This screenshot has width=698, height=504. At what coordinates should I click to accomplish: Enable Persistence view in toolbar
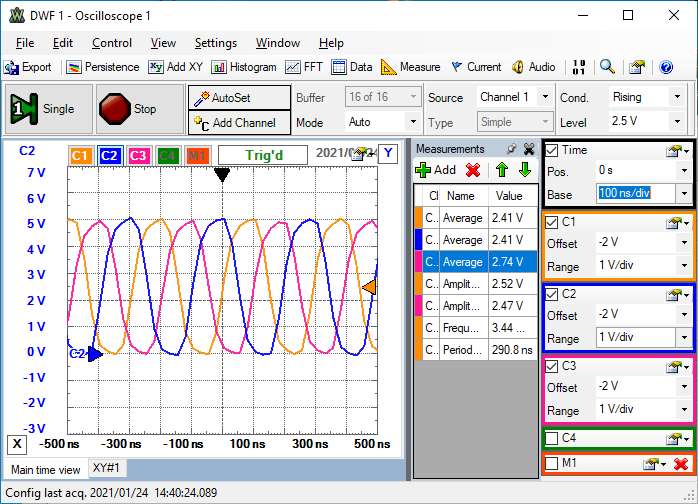pos(102,67)
